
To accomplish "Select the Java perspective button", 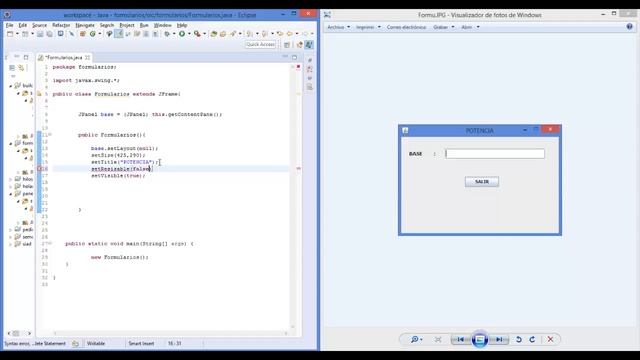I will click(309, 44).
